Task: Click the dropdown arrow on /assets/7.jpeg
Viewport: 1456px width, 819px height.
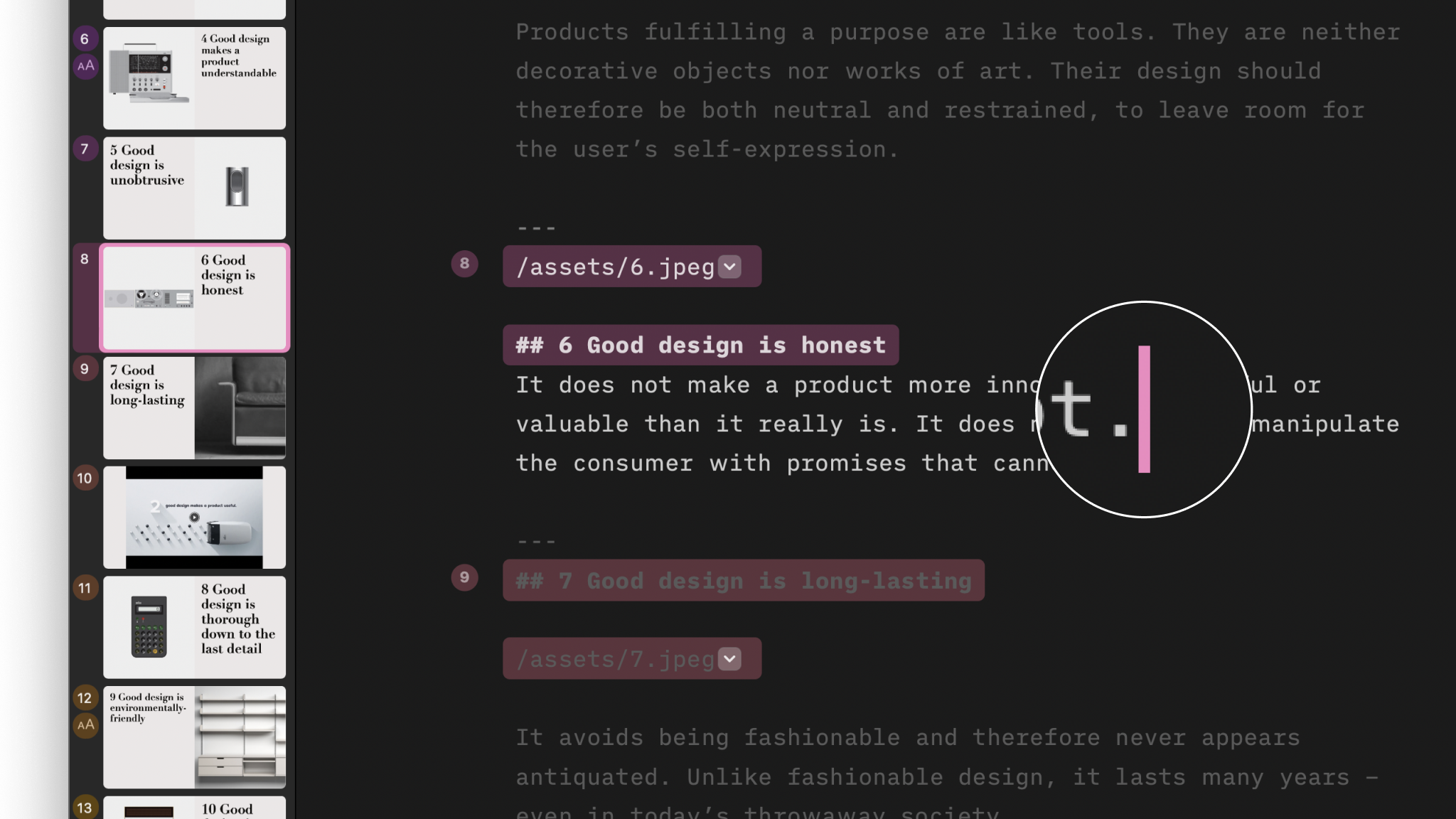Action: click(x=730, y=659)
